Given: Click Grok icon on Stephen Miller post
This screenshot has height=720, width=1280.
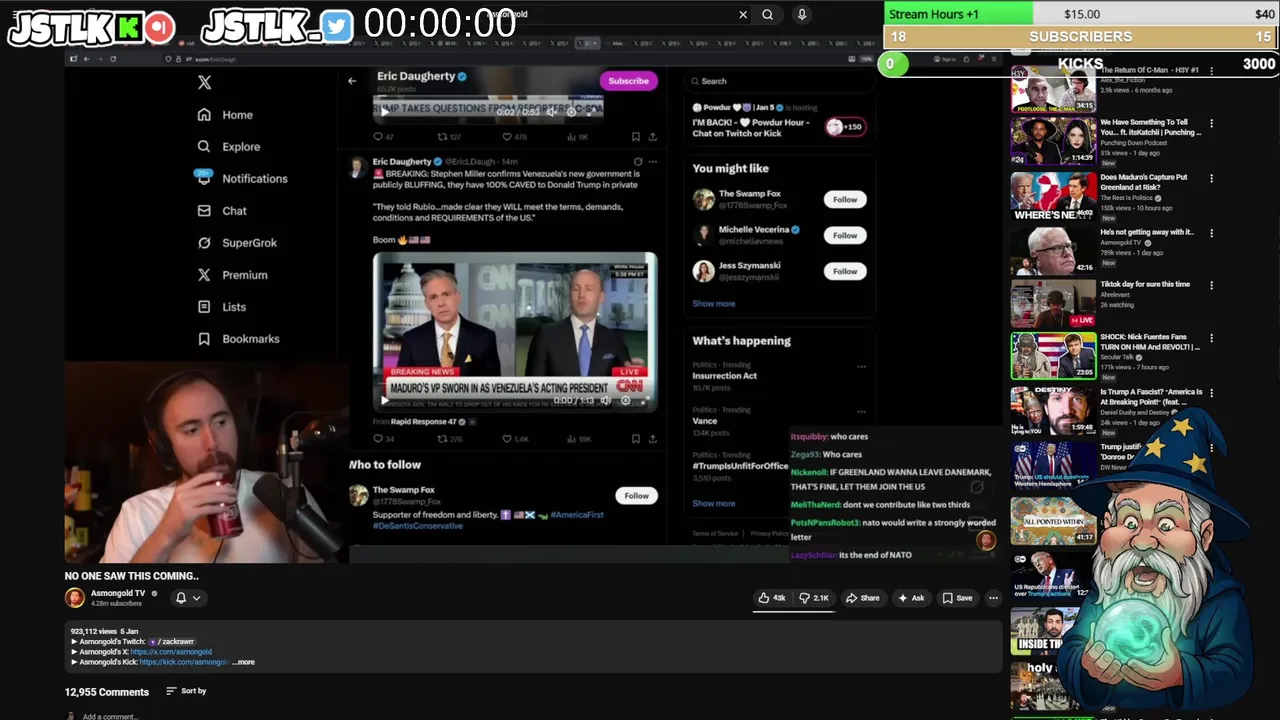Looking at the screenshot, I should pyautogui.click(x=637, y=161).
